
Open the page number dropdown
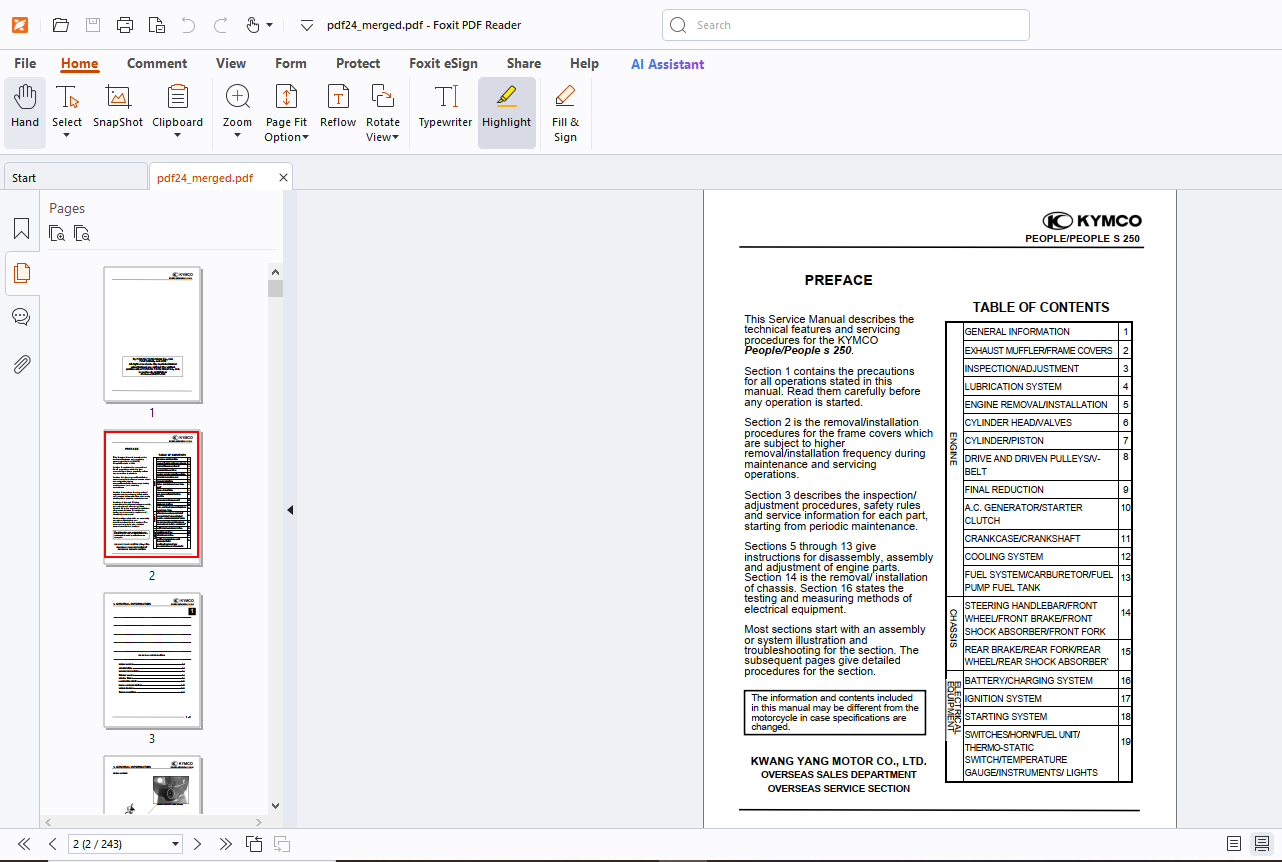click(x=176, y=844)
